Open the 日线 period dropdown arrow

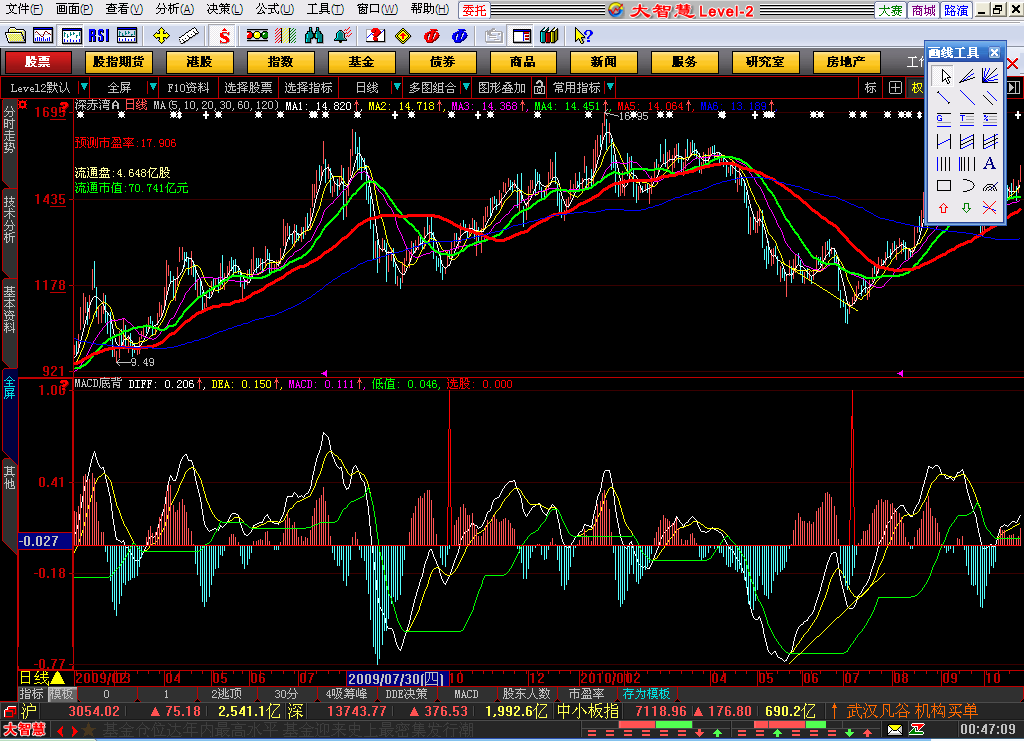395,87
